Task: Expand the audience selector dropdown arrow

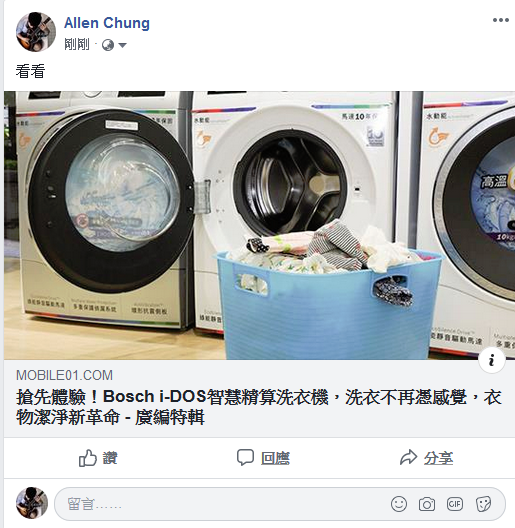Action: pos(122,45)
